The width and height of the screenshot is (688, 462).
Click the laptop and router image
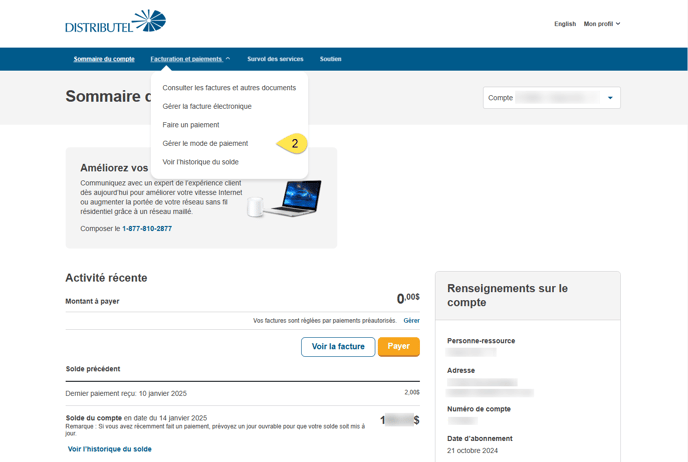(x=284, y=199)
